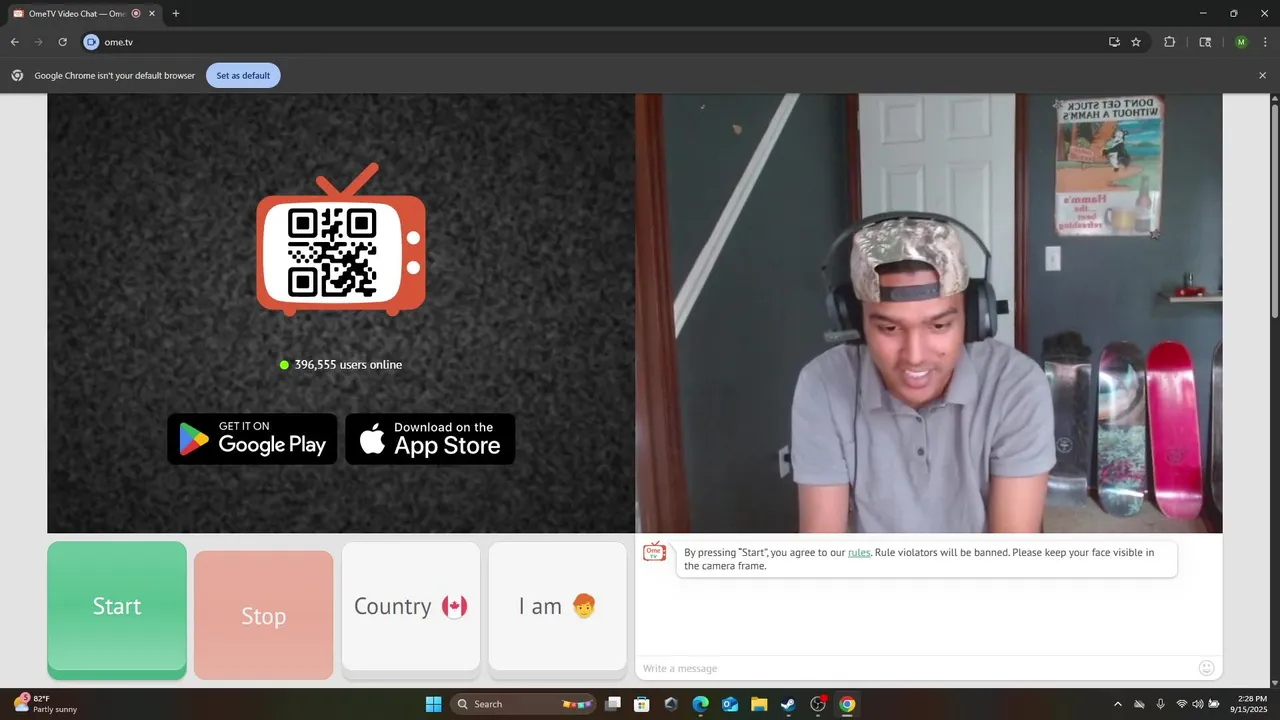Open the Chrome extensions puzzle icon
Image resolution: width=1280 pixels, height=720 pixels.
[x=1170, y=42]
